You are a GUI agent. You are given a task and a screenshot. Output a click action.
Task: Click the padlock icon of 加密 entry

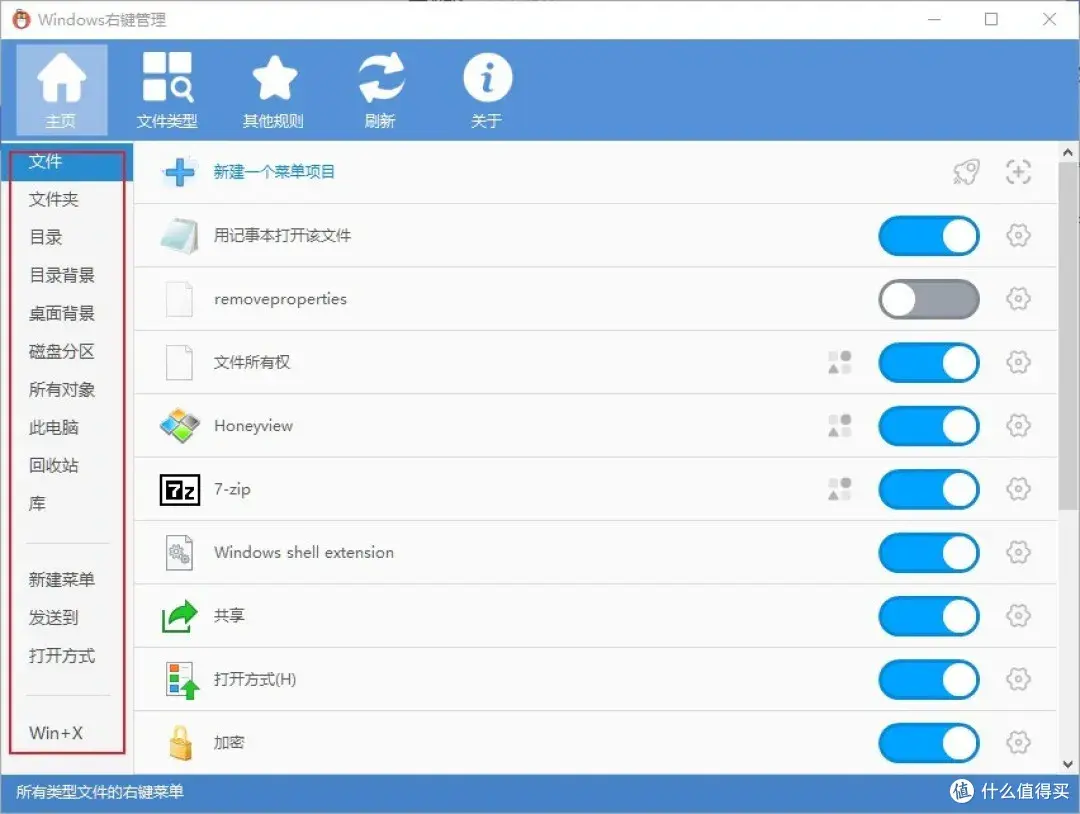coord(180,742)
